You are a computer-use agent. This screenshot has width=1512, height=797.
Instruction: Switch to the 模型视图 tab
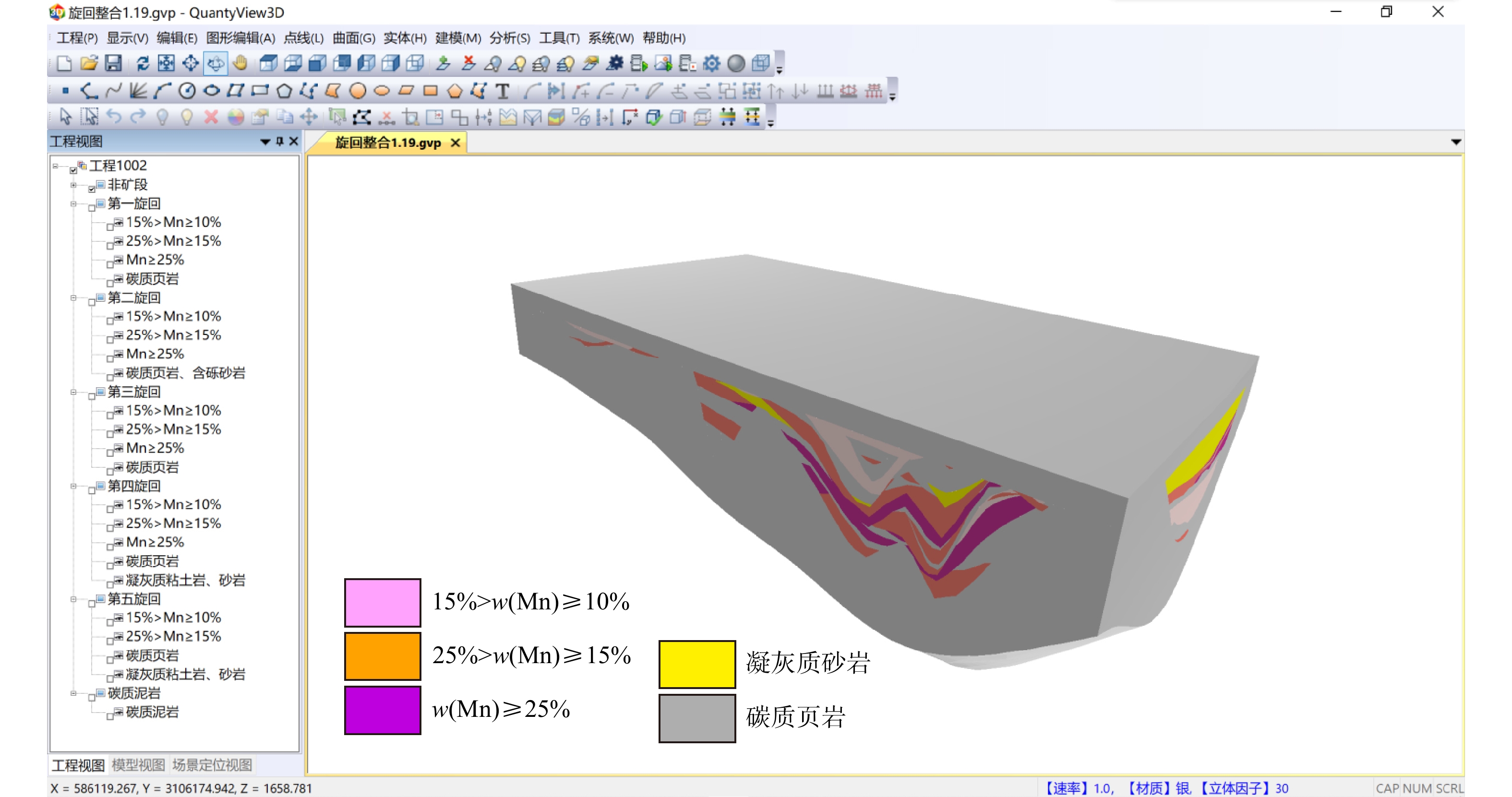click(x=138, y=765)
